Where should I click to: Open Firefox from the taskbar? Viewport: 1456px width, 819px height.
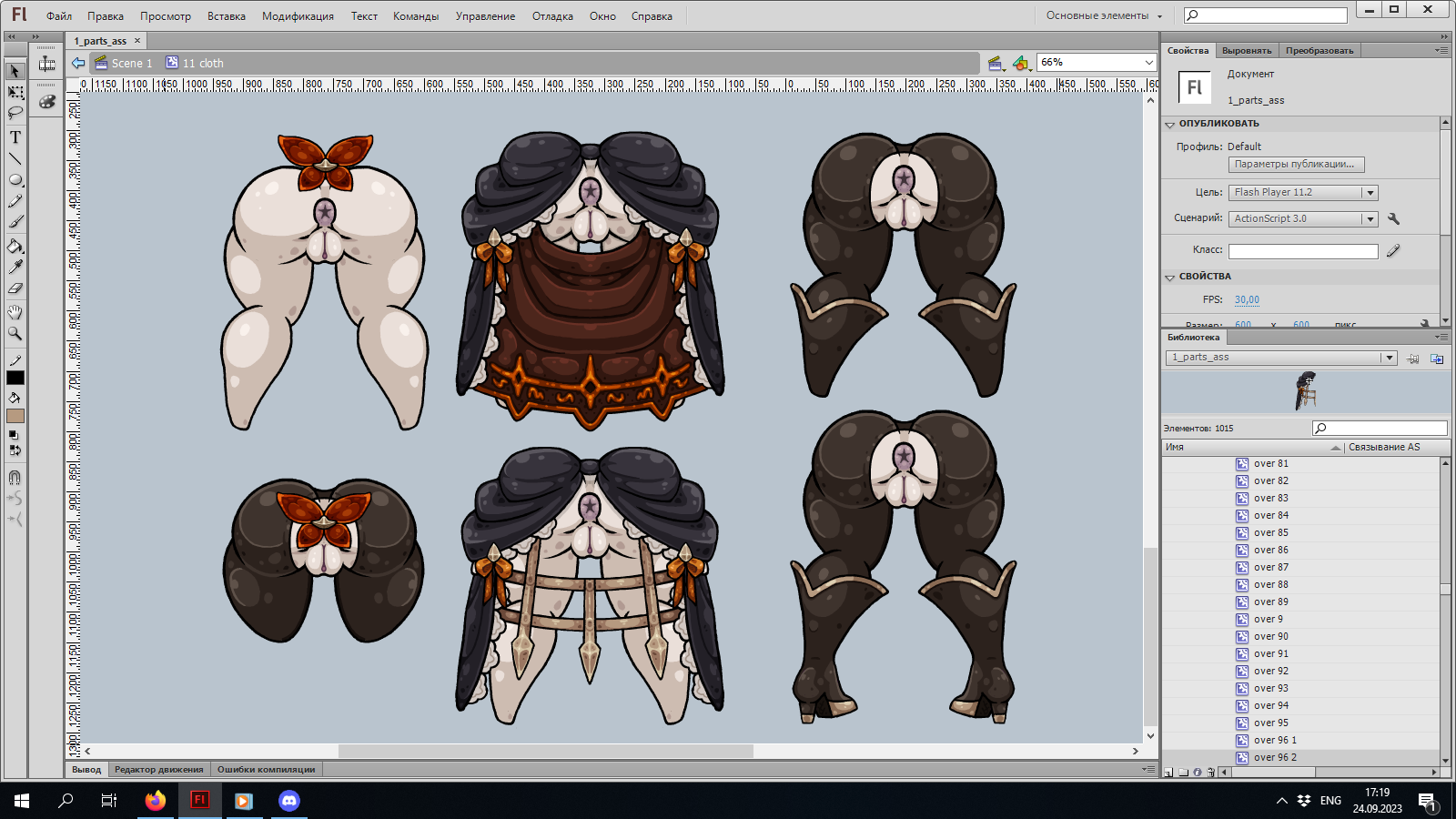156,801
